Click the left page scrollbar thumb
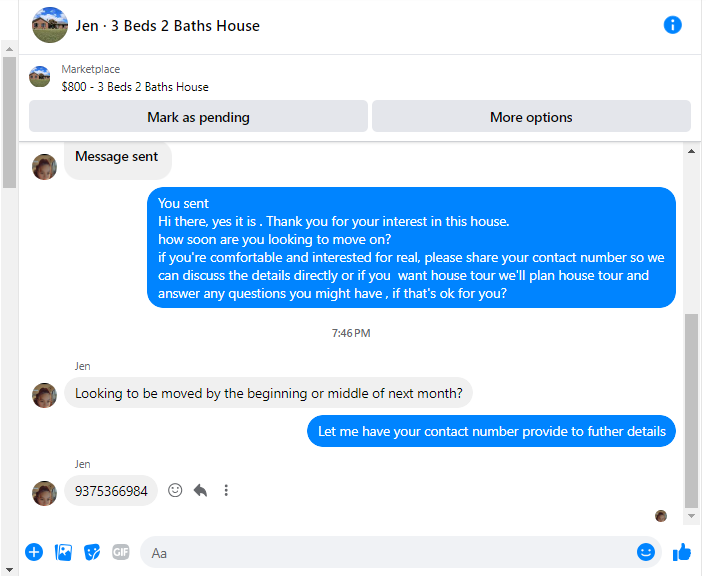706x576 pixels. point(9,122)
